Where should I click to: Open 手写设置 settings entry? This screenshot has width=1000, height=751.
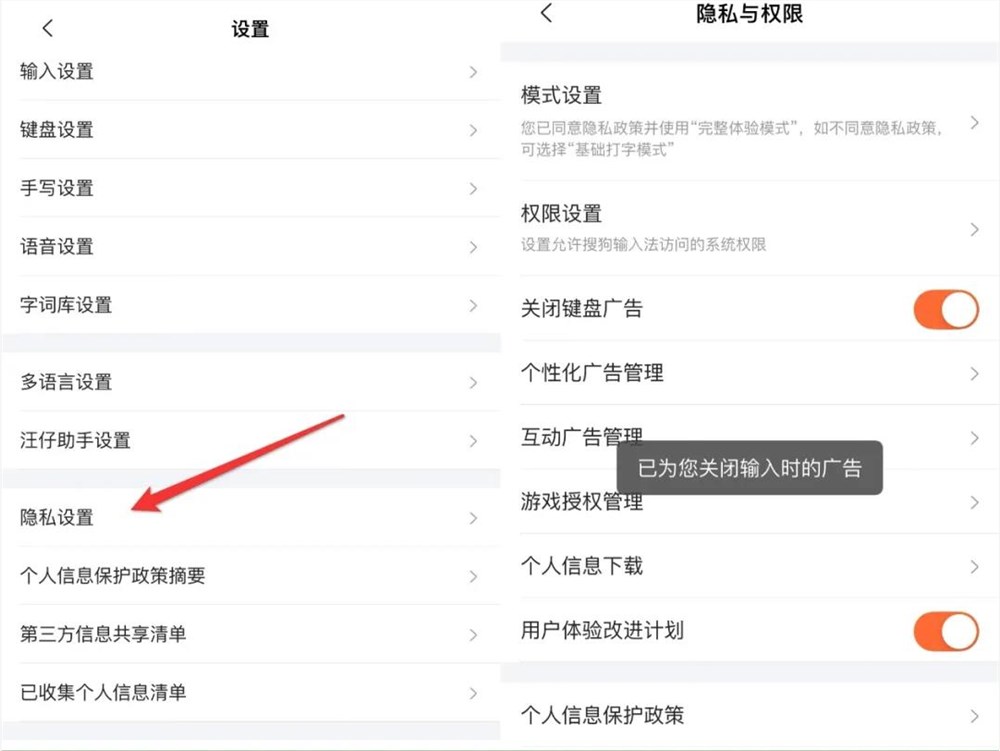tap(250, 188)
